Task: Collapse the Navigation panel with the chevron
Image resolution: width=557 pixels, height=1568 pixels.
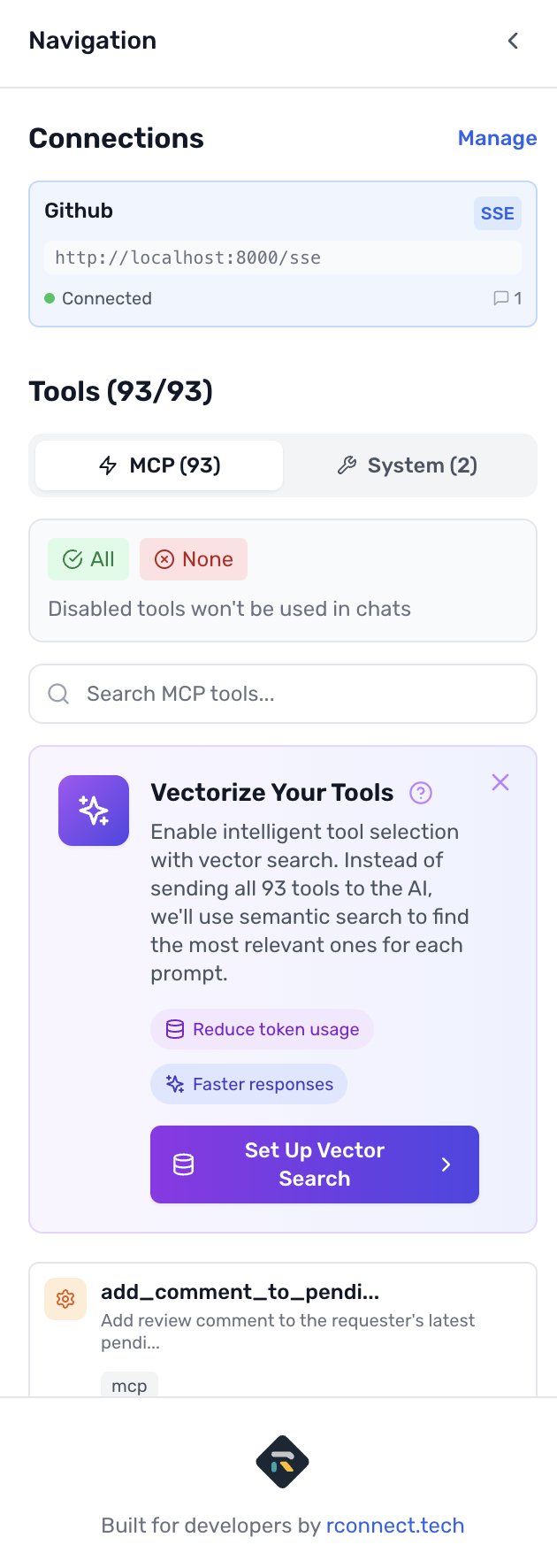Action: tap(514, 40)
